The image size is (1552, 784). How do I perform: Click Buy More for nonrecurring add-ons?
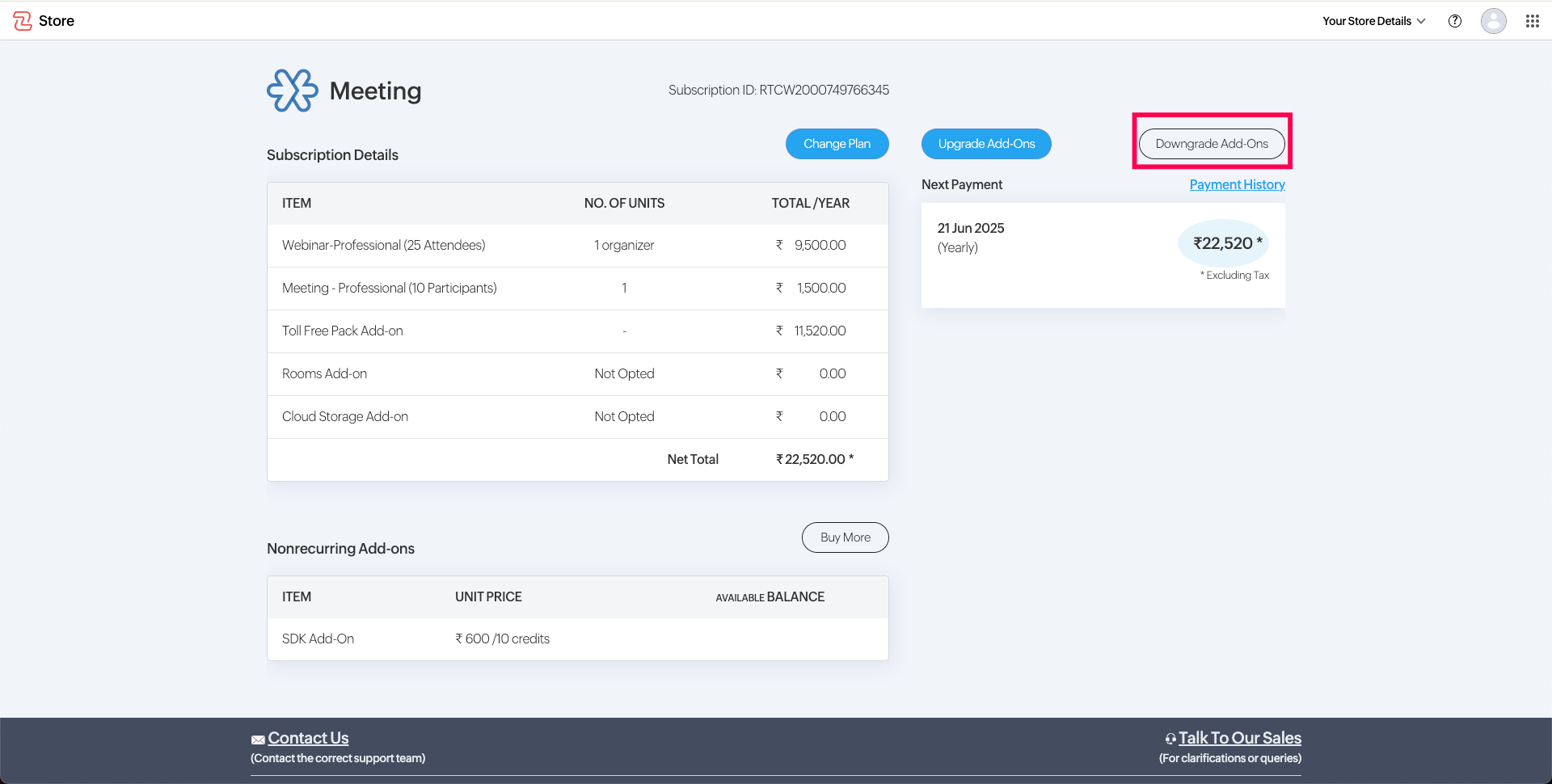[x=846, y=537]
